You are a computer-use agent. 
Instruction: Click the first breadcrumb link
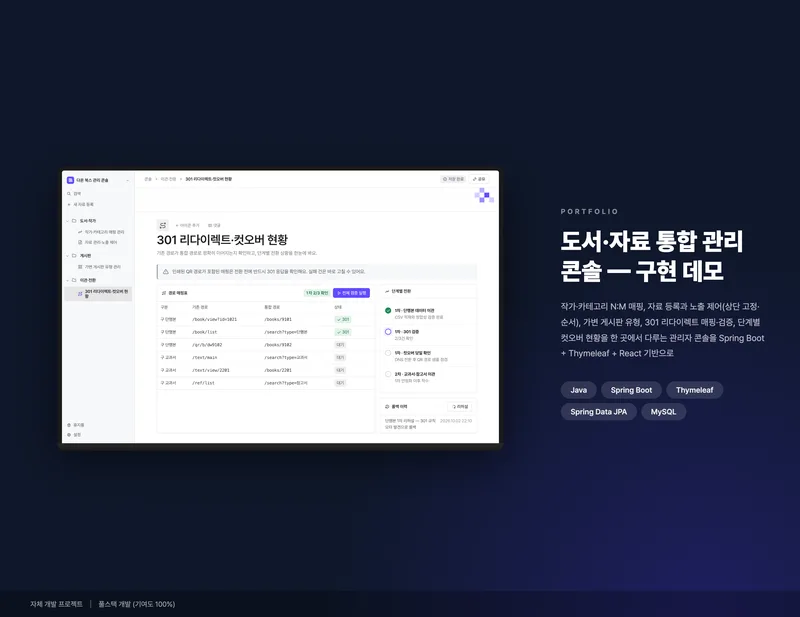pyautogui.click(x=148, y=179)
